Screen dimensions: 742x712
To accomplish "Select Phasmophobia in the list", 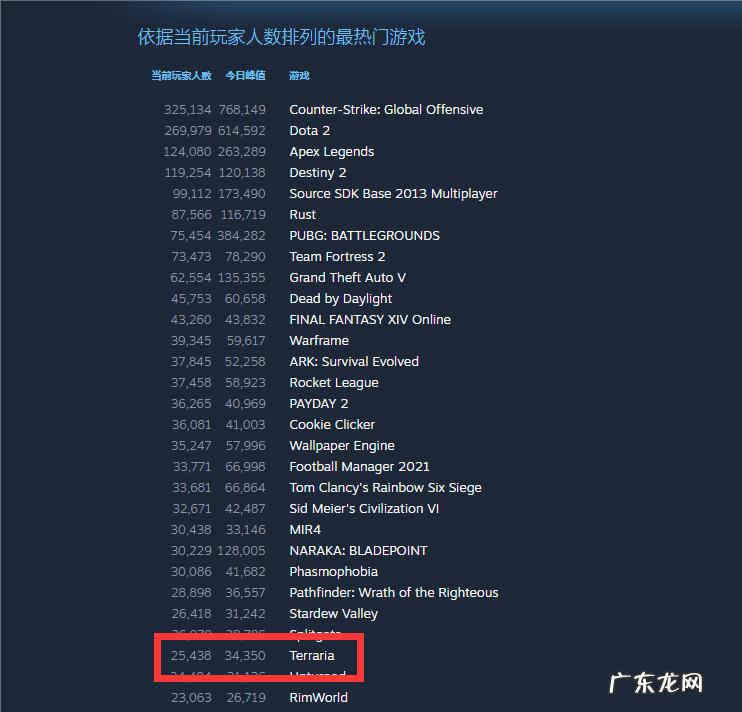I will tap(333, 572).
